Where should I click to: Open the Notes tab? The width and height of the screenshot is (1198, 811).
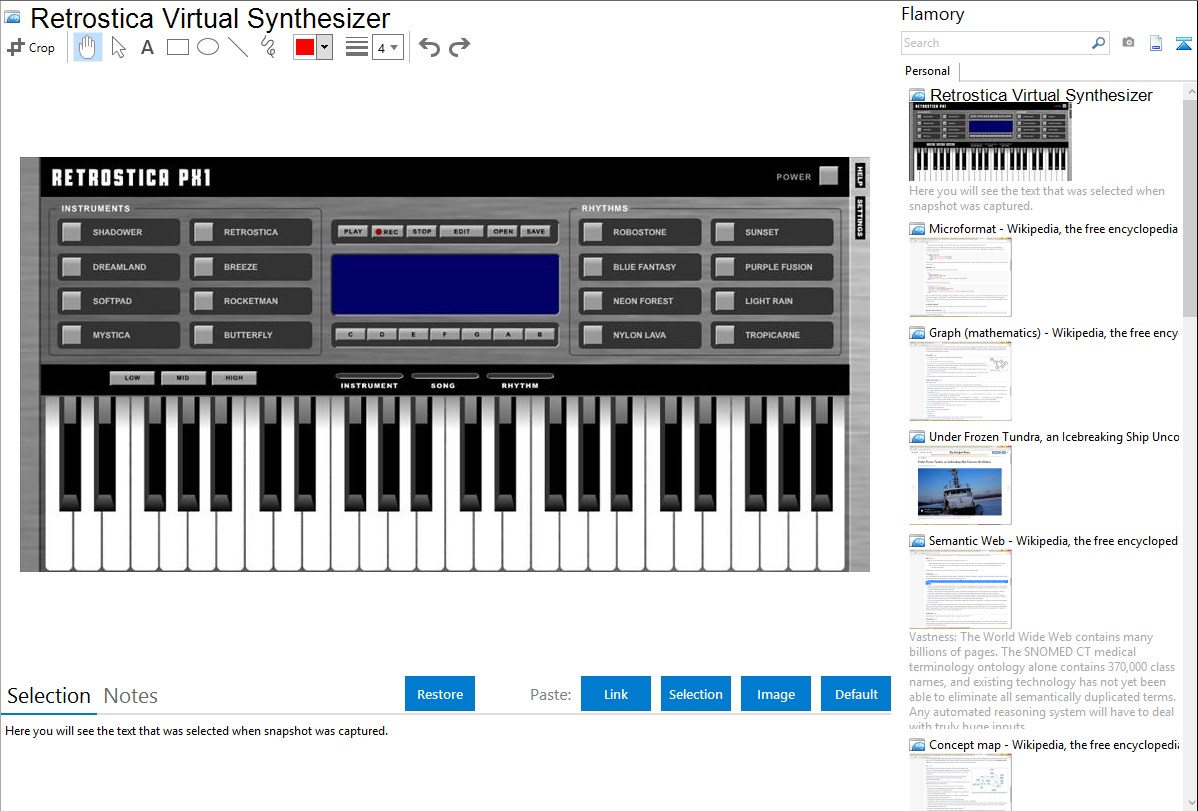coord(131,696)
